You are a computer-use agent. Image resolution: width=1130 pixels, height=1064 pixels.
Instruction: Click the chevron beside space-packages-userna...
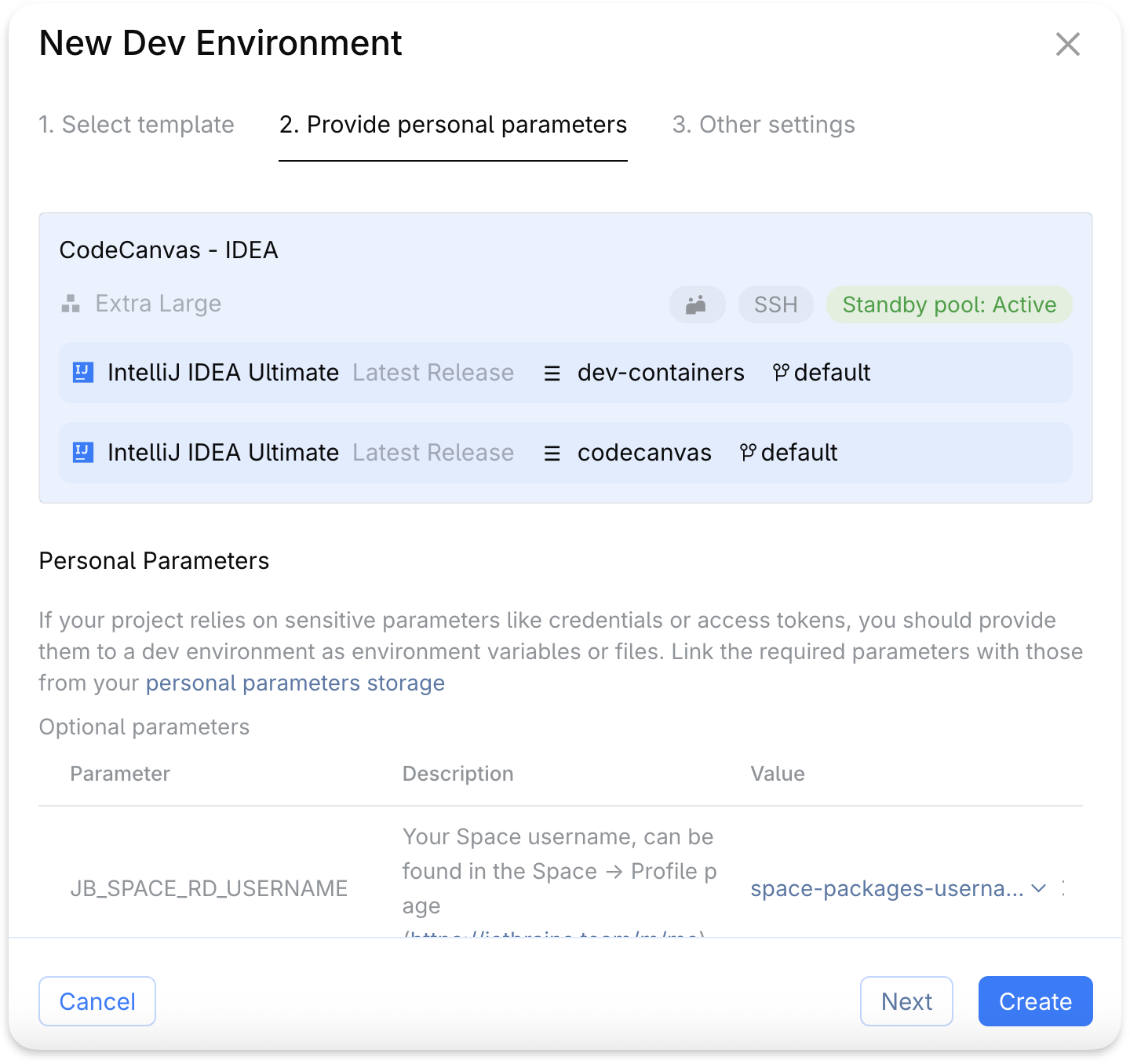pos(1039,888)
